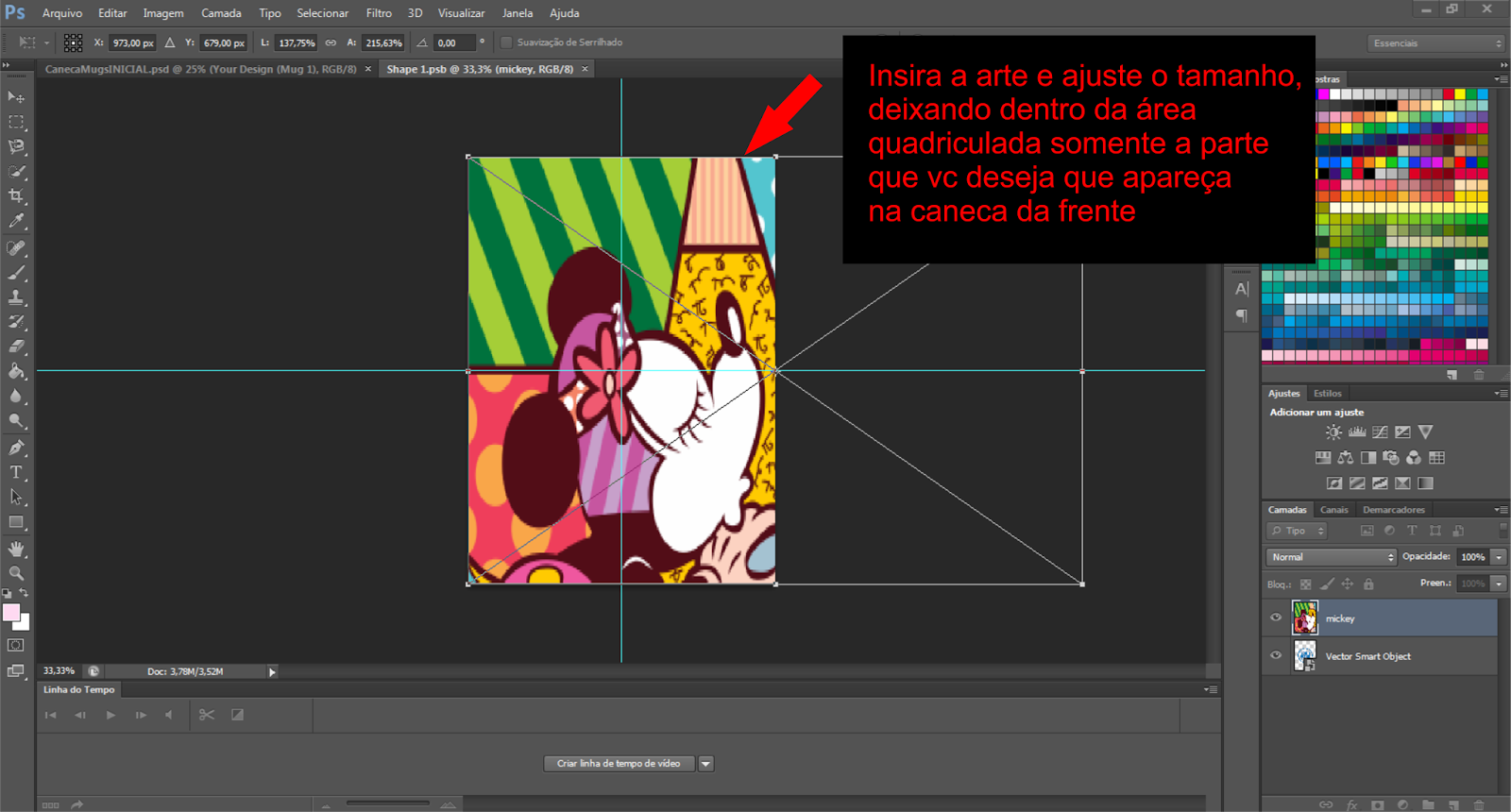Screen dimensions: 1511x812
Task: Switch to CanecaMugsINICIAL.psd document tab
Action: [200, 69]
